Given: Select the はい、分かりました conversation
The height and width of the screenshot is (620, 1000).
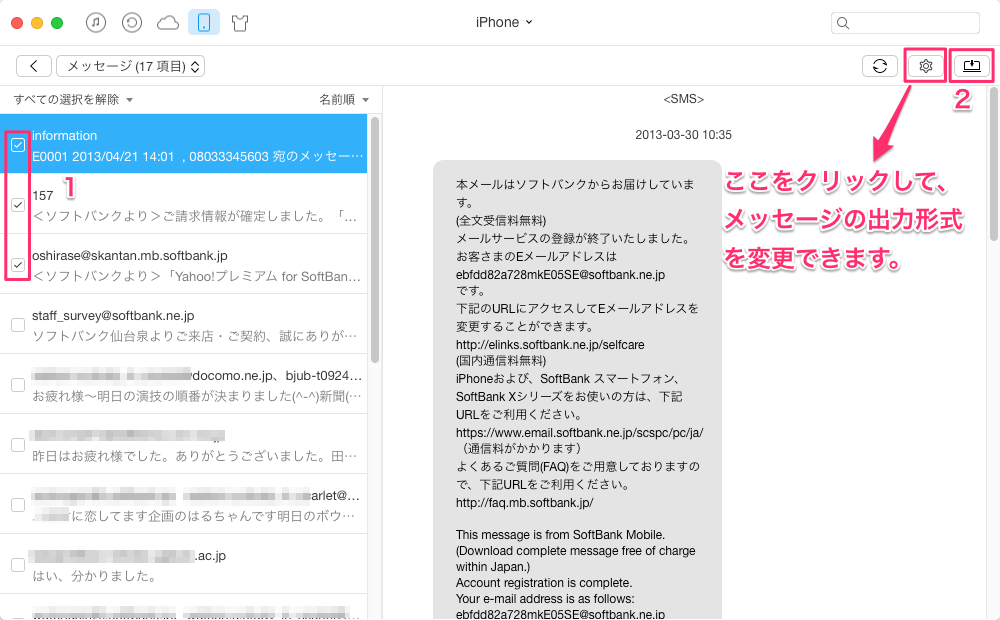Looking at the screenshot, I should tap(184, 564).
